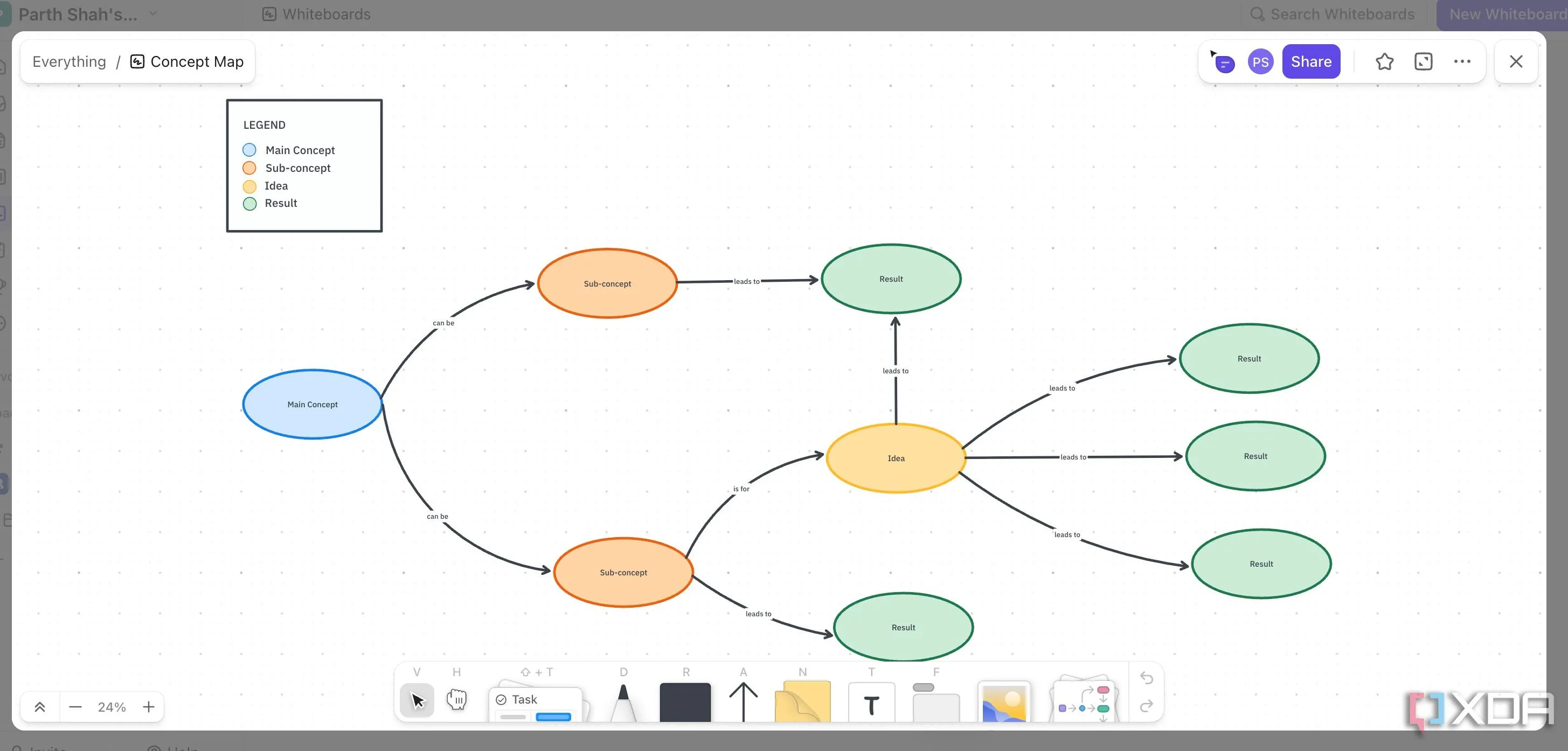Zoom in with the plus button

click(149, 707)
